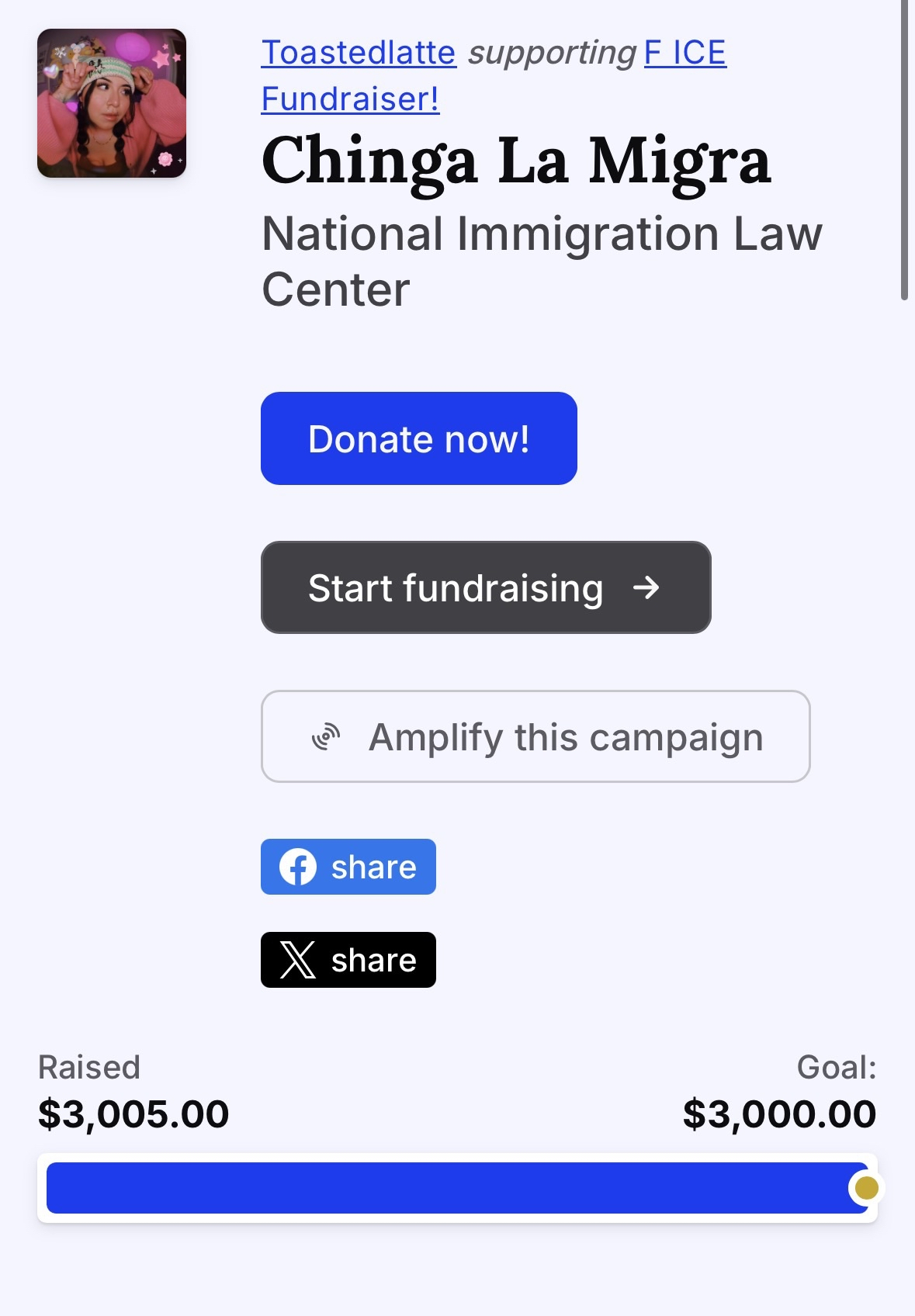Click the X logo icon
Viewport: 915px width, 1316px height.
(x=298, y=960)
